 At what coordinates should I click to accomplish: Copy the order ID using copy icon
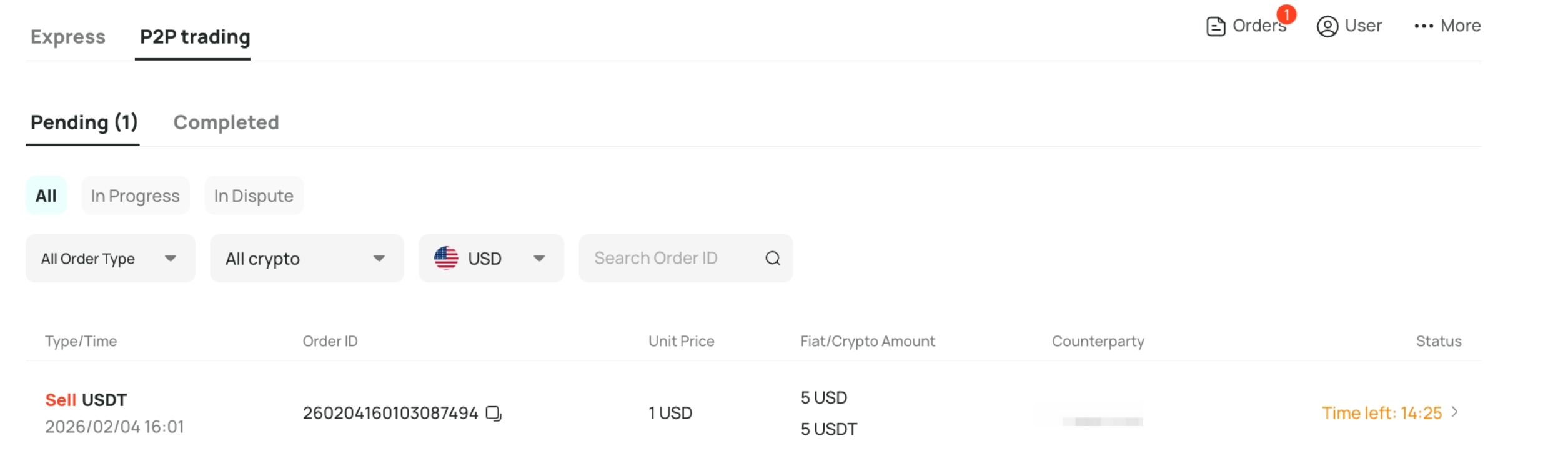(x=494, y=414)
